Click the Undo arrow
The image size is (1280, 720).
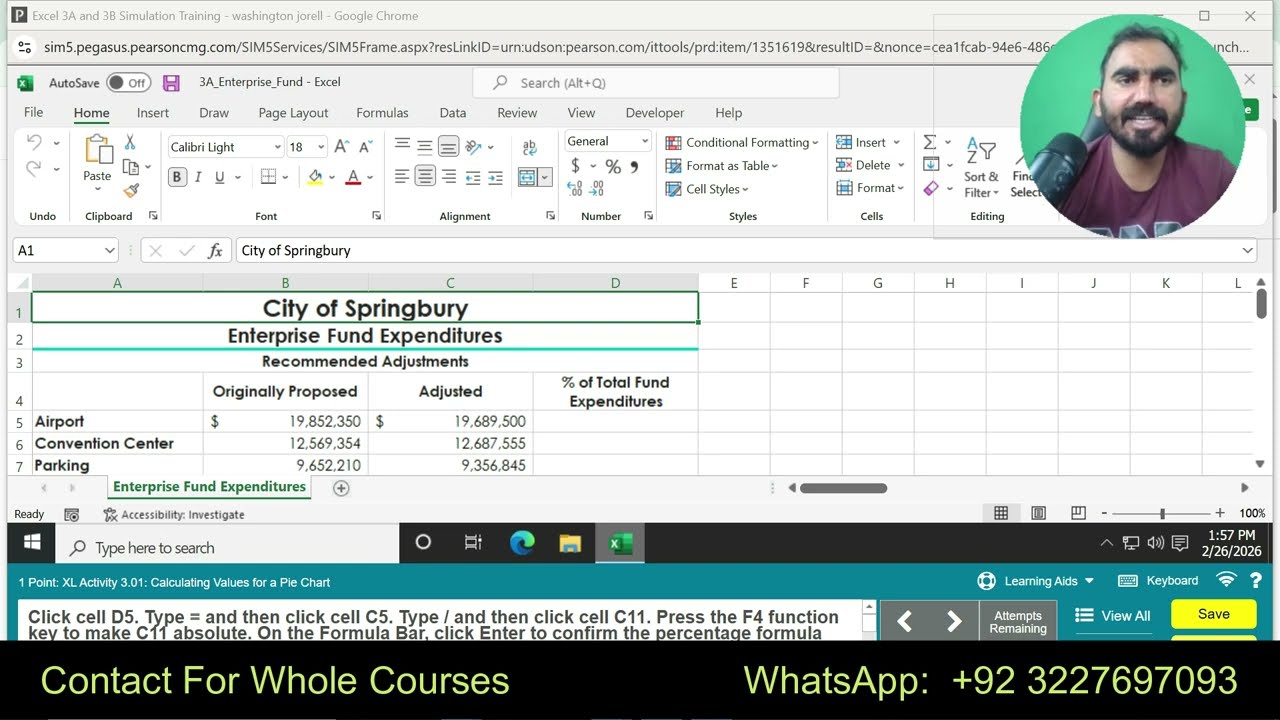click(x=34, y=143)
